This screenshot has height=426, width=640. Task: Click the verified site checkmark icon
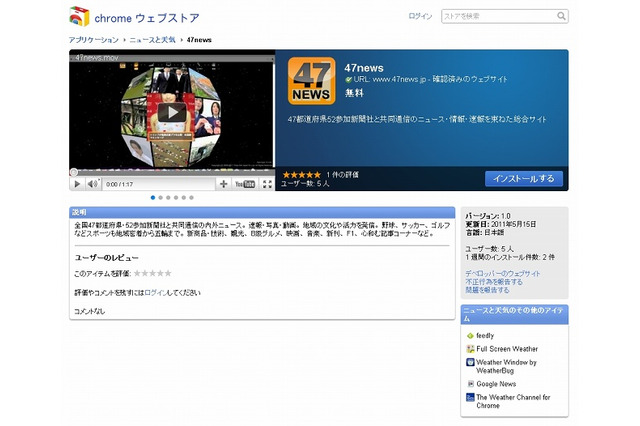pos(349,79)
